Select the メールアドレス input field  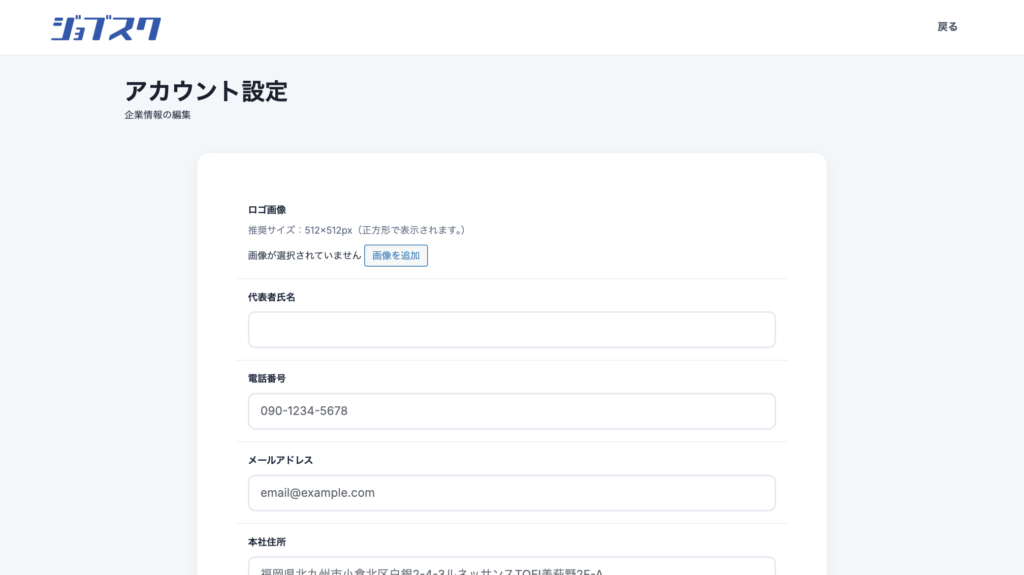pos(511,493)
